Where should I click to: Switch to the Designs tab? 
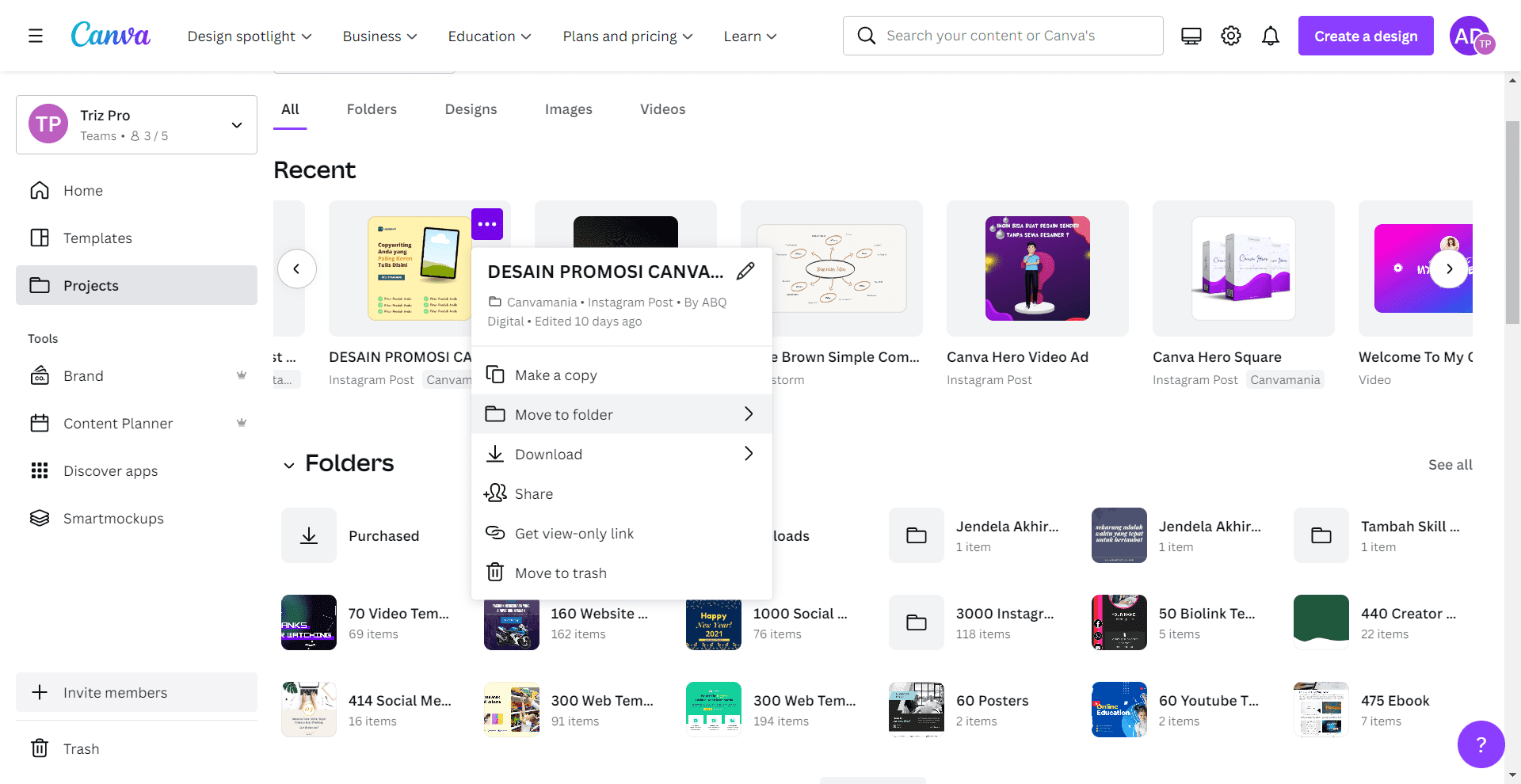point(471,109)
